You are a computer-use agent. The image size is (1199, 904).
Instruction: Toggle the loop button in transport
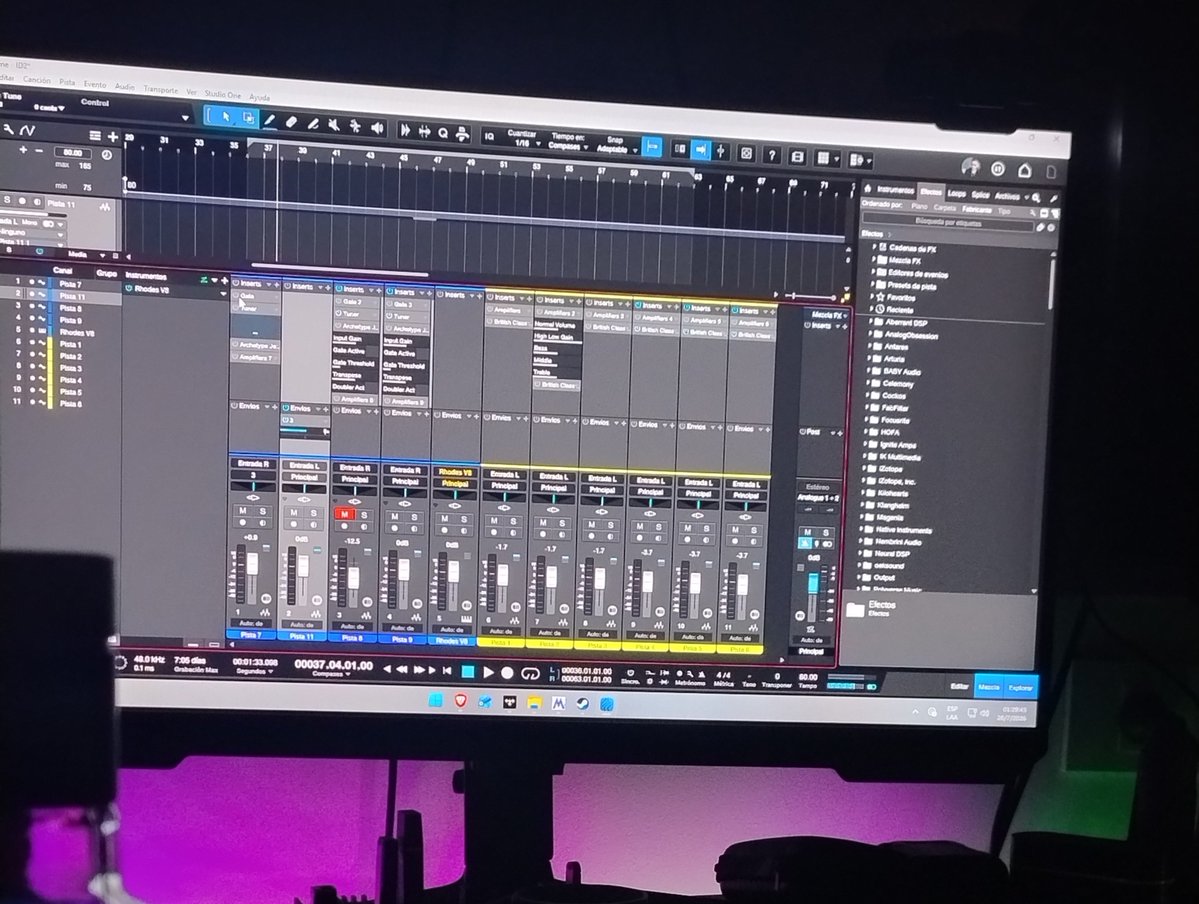(x=529, y=673)
